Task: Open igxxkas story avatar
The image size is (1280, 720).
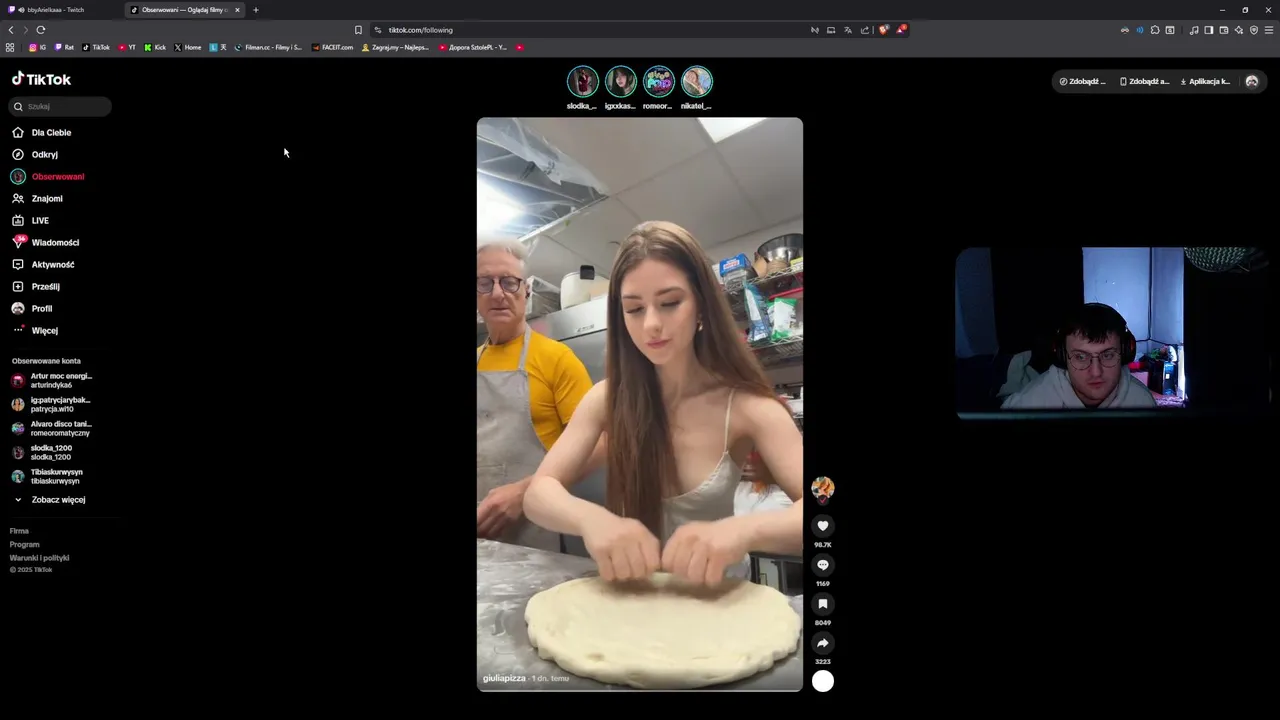Action: pyautogui.click(x=620, y=81)
